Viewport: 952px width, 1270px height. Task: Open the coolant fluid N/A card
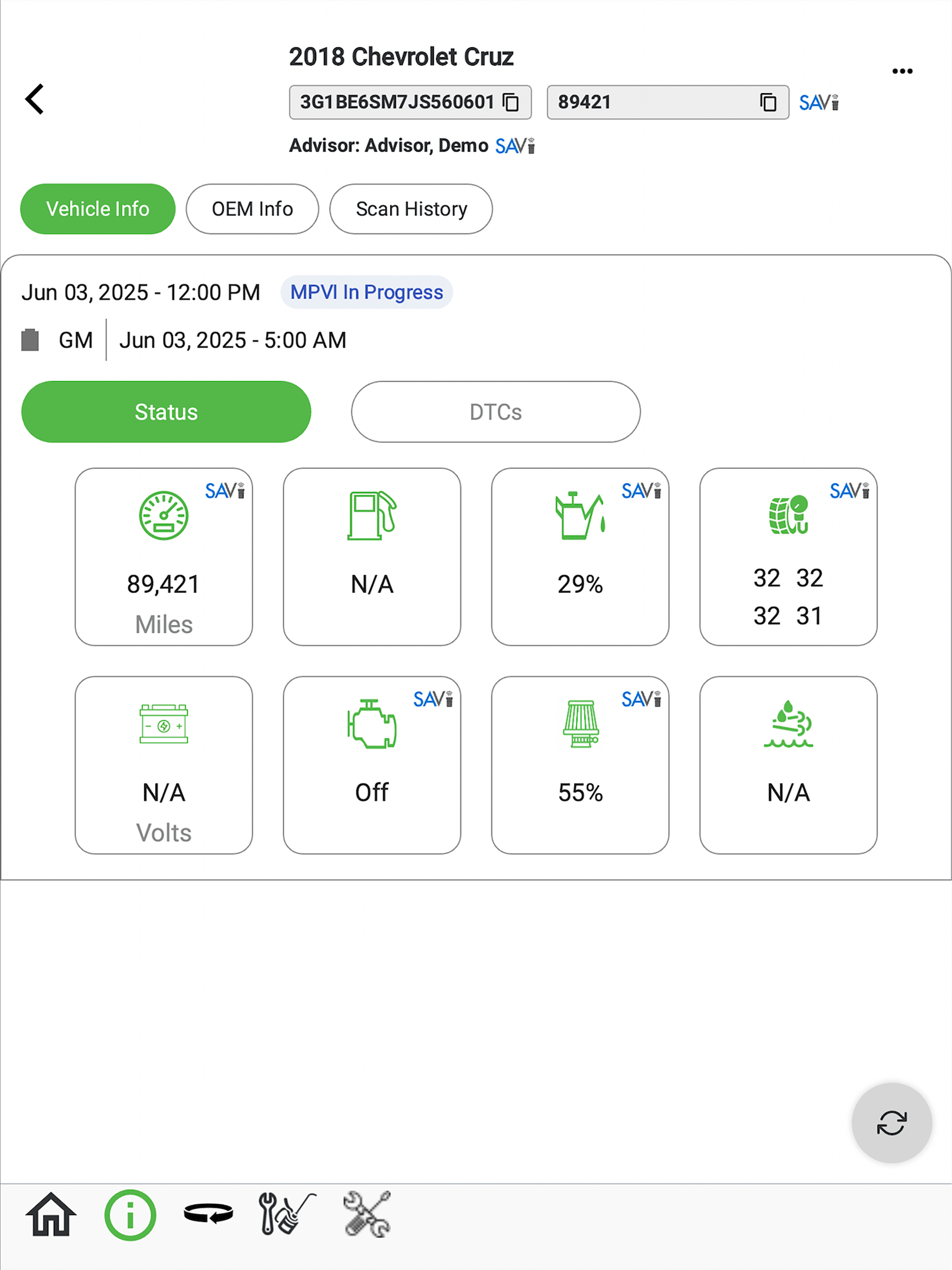[788, 765]
